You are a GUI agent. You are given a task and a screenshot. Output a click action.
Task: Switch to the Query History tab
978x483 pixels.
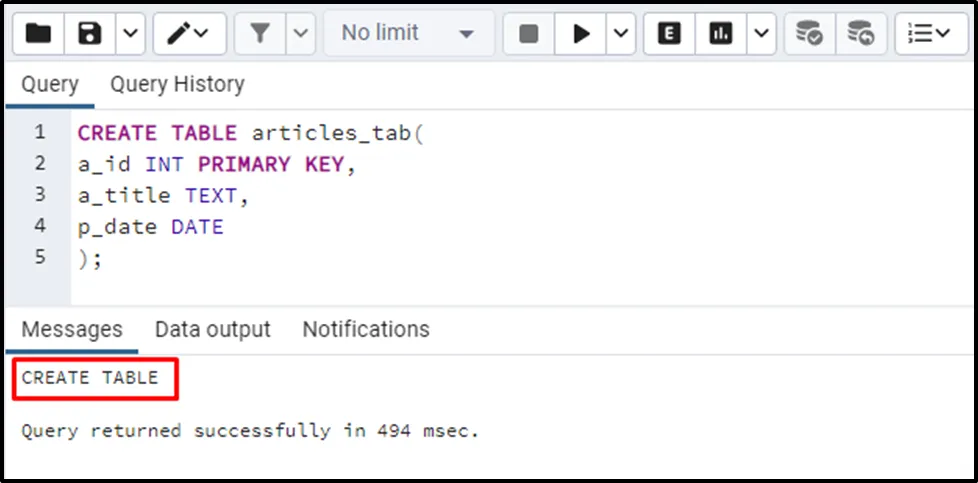click(x=177, y=85)
